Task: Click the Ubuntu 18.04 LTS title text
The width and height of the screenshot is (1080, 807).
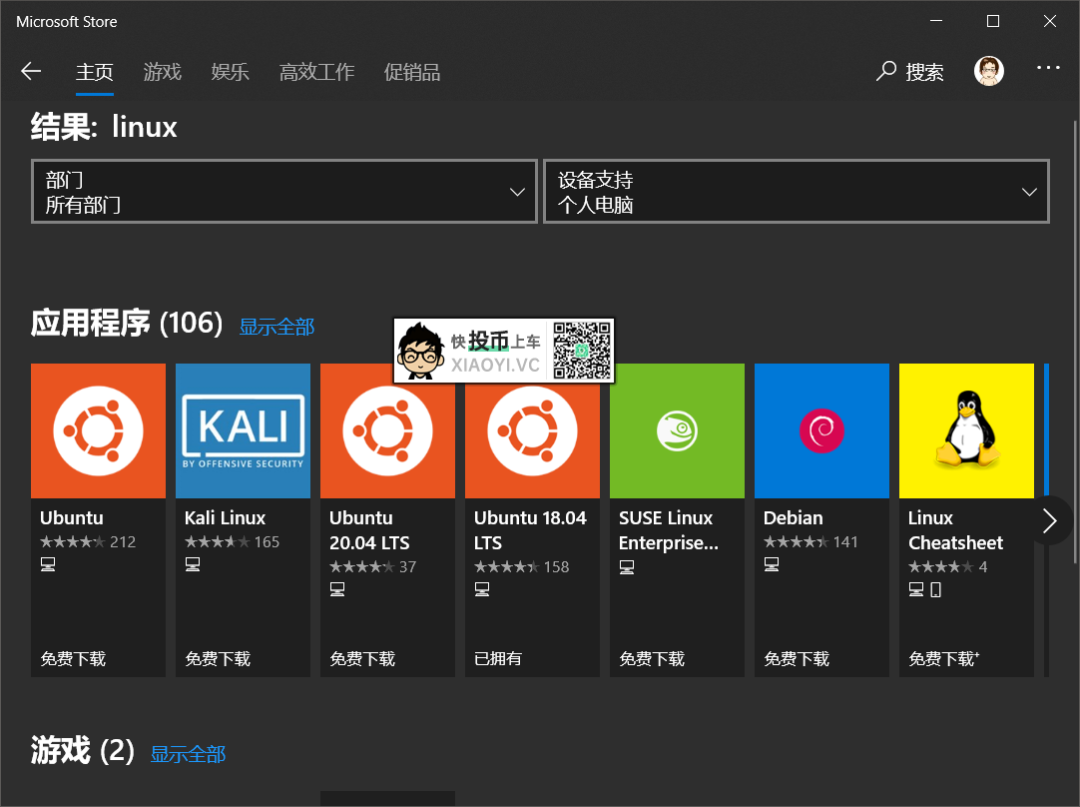Action: point(530,530)
